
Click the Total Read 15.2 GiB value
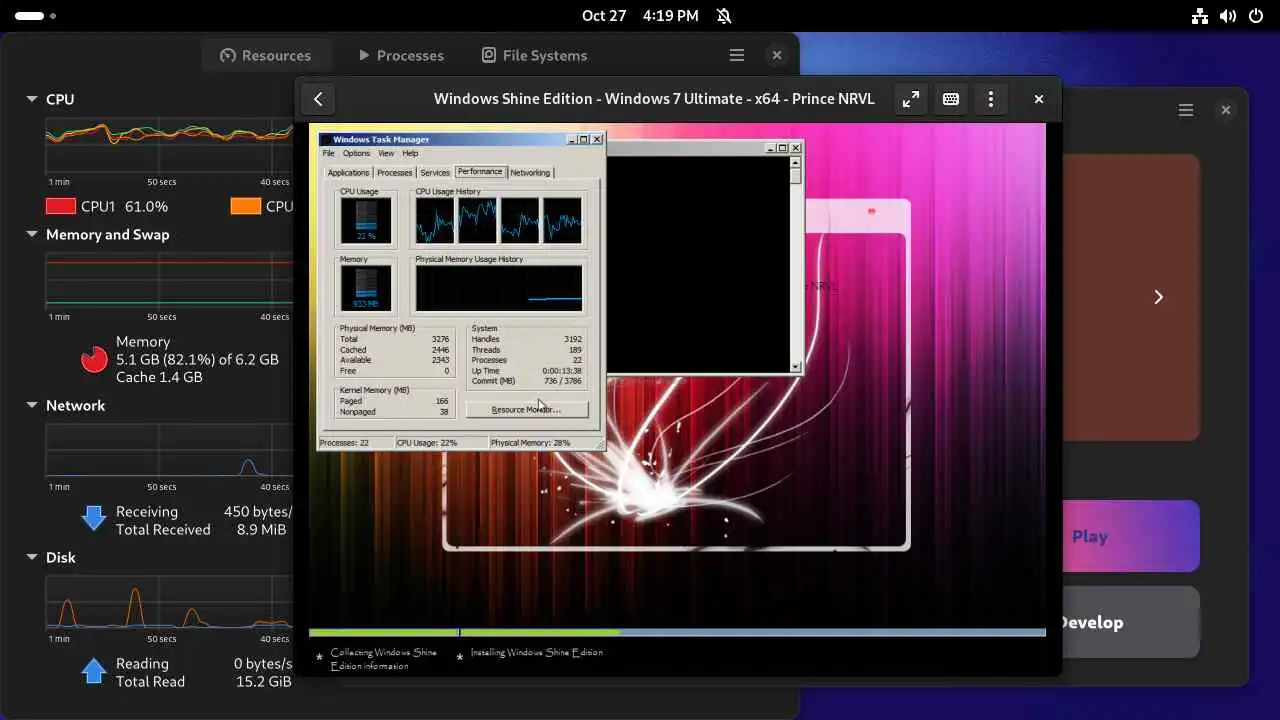pos(264,681)
